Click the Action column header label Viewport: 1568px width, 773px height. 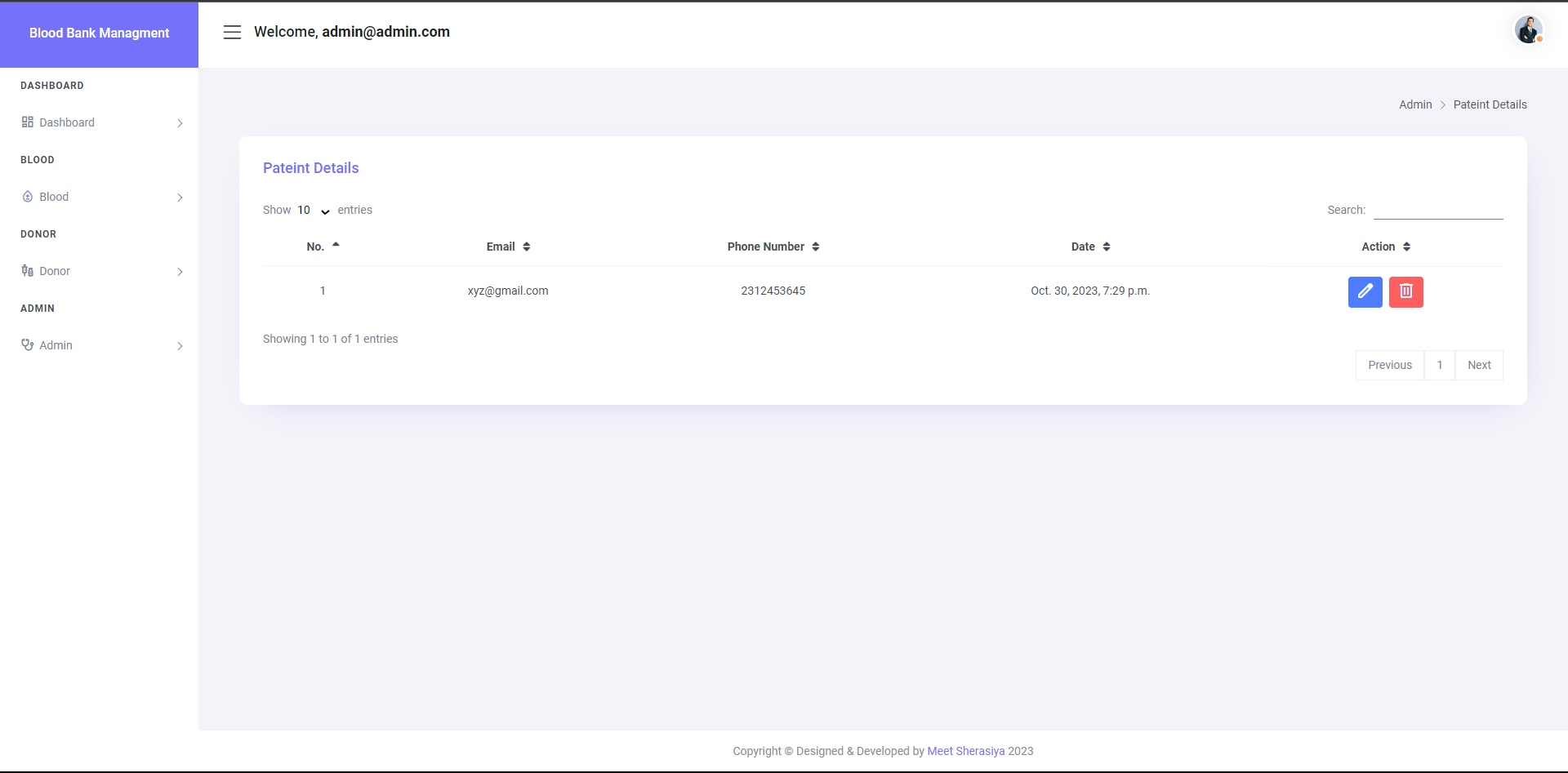pos(1378,247)
